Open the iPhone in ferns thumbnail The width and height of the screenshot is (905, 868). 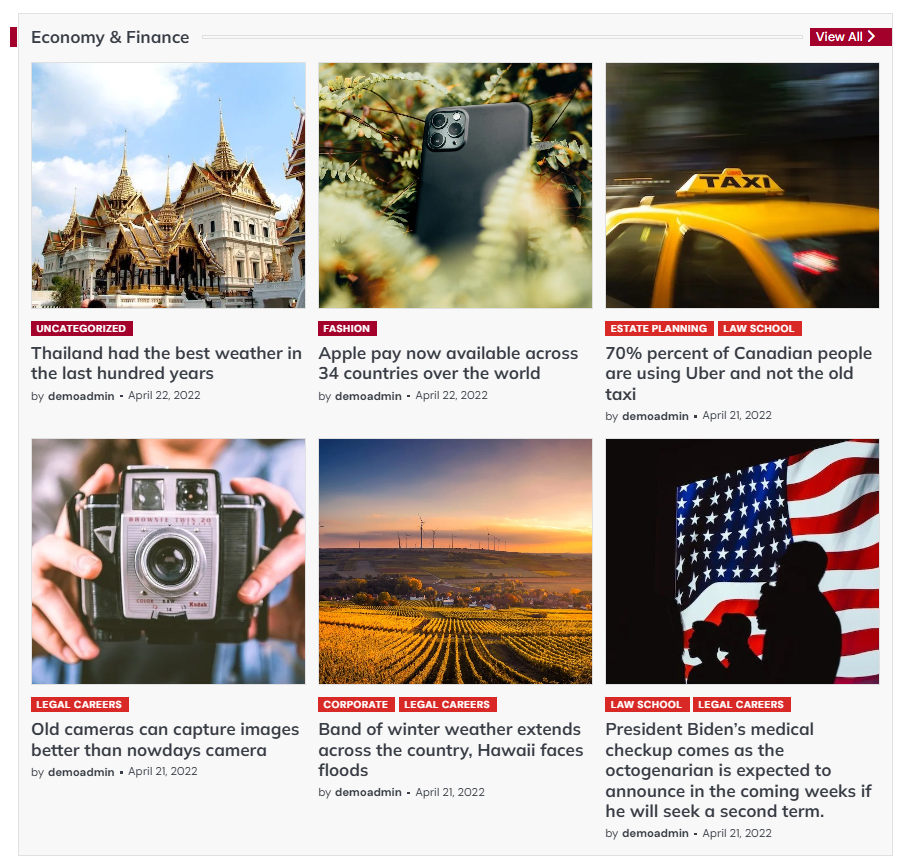[x=455, y=185]
